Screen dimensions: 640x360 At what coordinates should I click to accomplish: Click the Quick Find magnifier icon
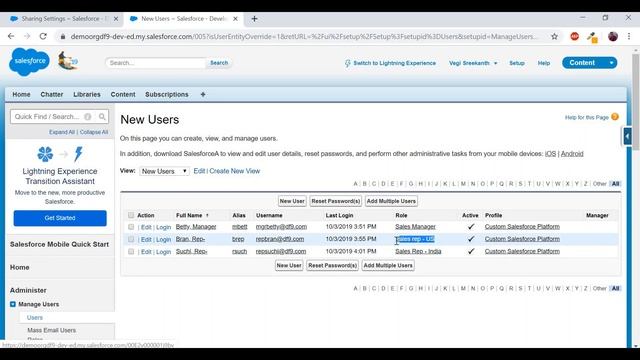pos(102,117)
